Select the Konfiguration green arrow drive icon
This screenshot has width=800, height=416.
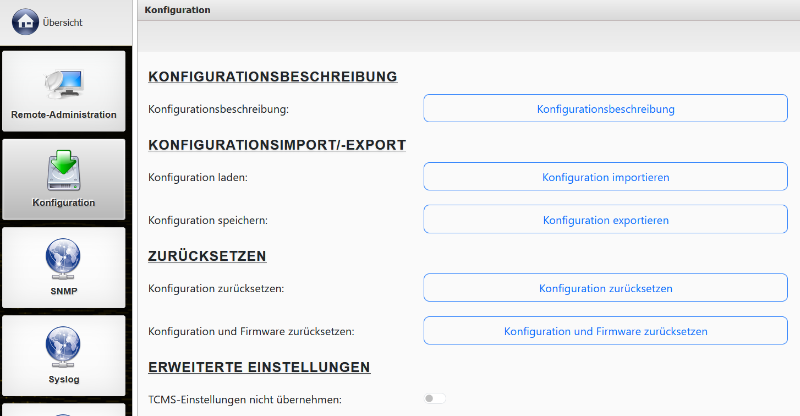click(64, 171)
